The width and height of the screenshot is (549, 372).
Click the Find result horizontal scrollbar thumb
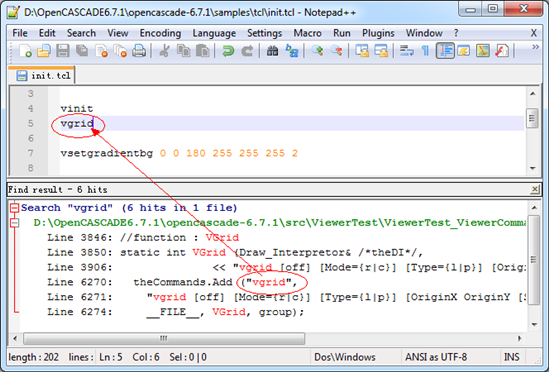tap(164, 338)
